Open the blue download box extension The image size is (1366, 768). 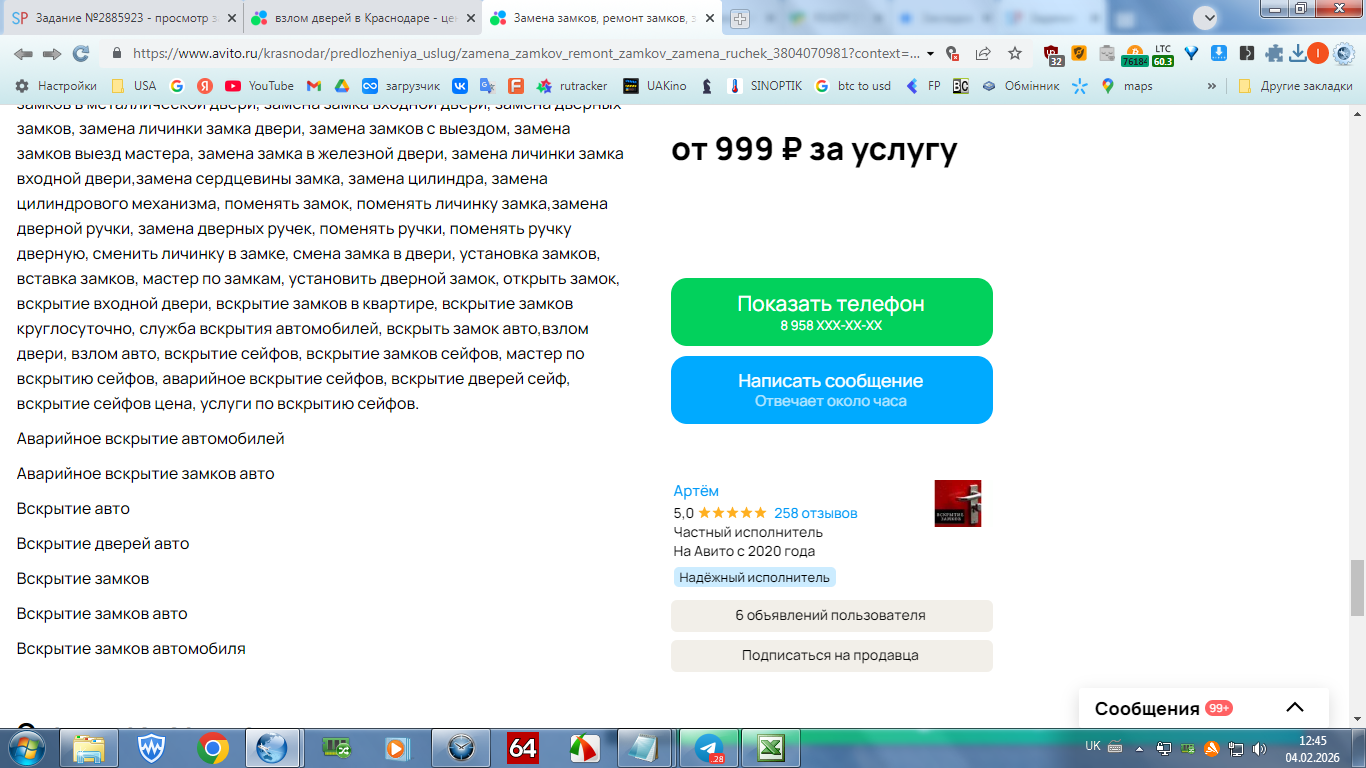coord(1219,54)
